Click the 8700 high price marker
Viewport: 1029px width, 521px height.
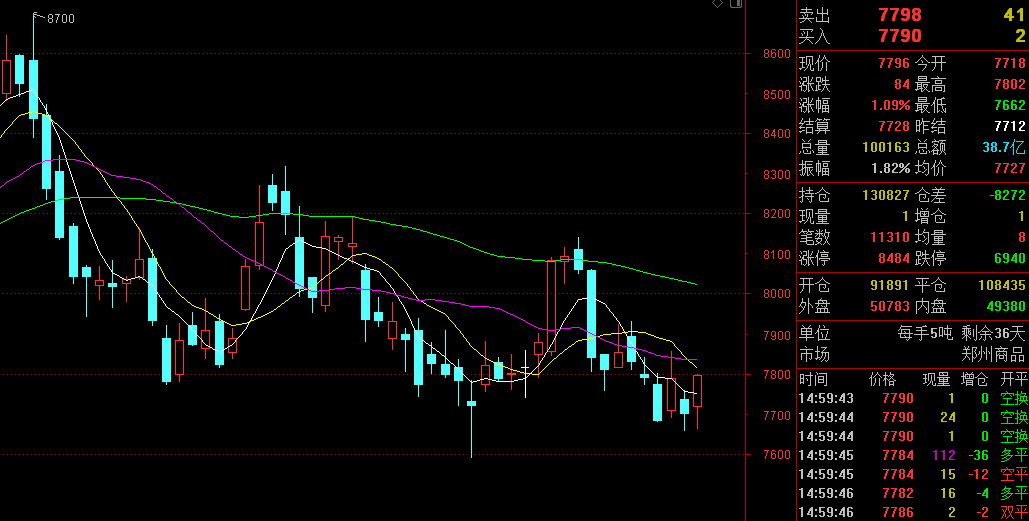[x=60, y=19]
